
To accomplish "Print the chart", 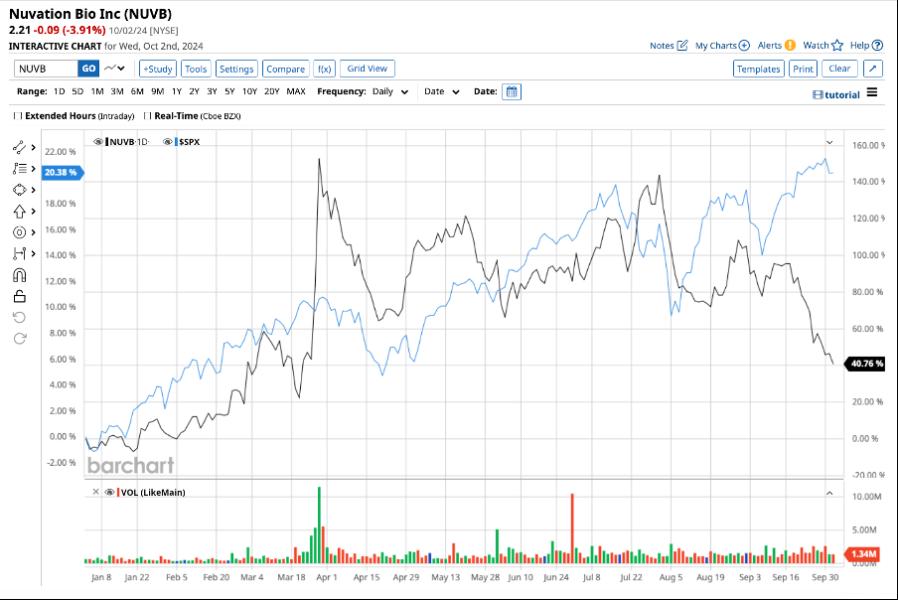I will coord(803,69).
